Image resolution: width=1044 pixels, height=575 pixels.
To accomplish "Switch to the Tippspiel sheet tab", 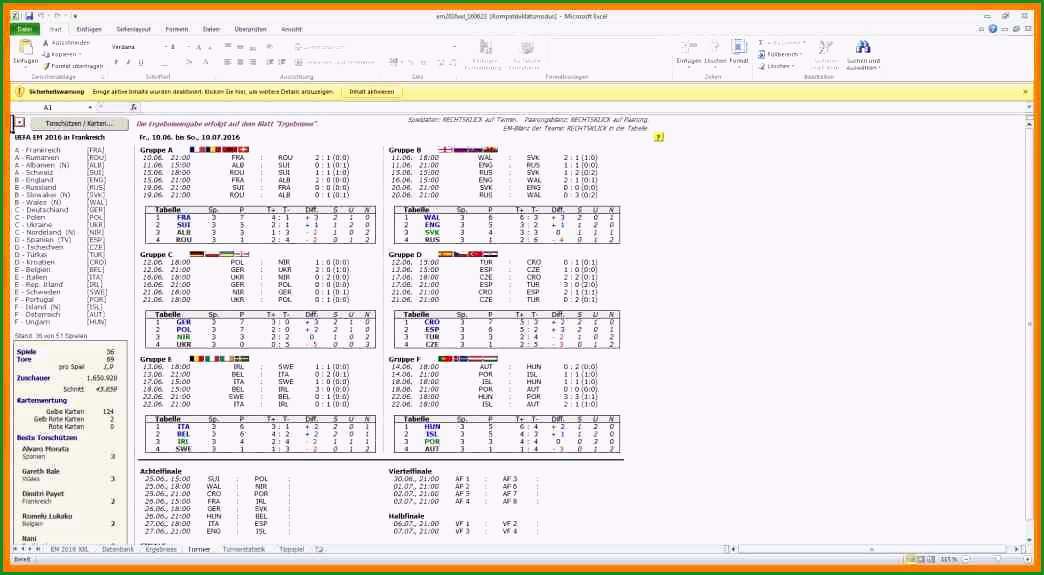I will (x=292, y=549).
